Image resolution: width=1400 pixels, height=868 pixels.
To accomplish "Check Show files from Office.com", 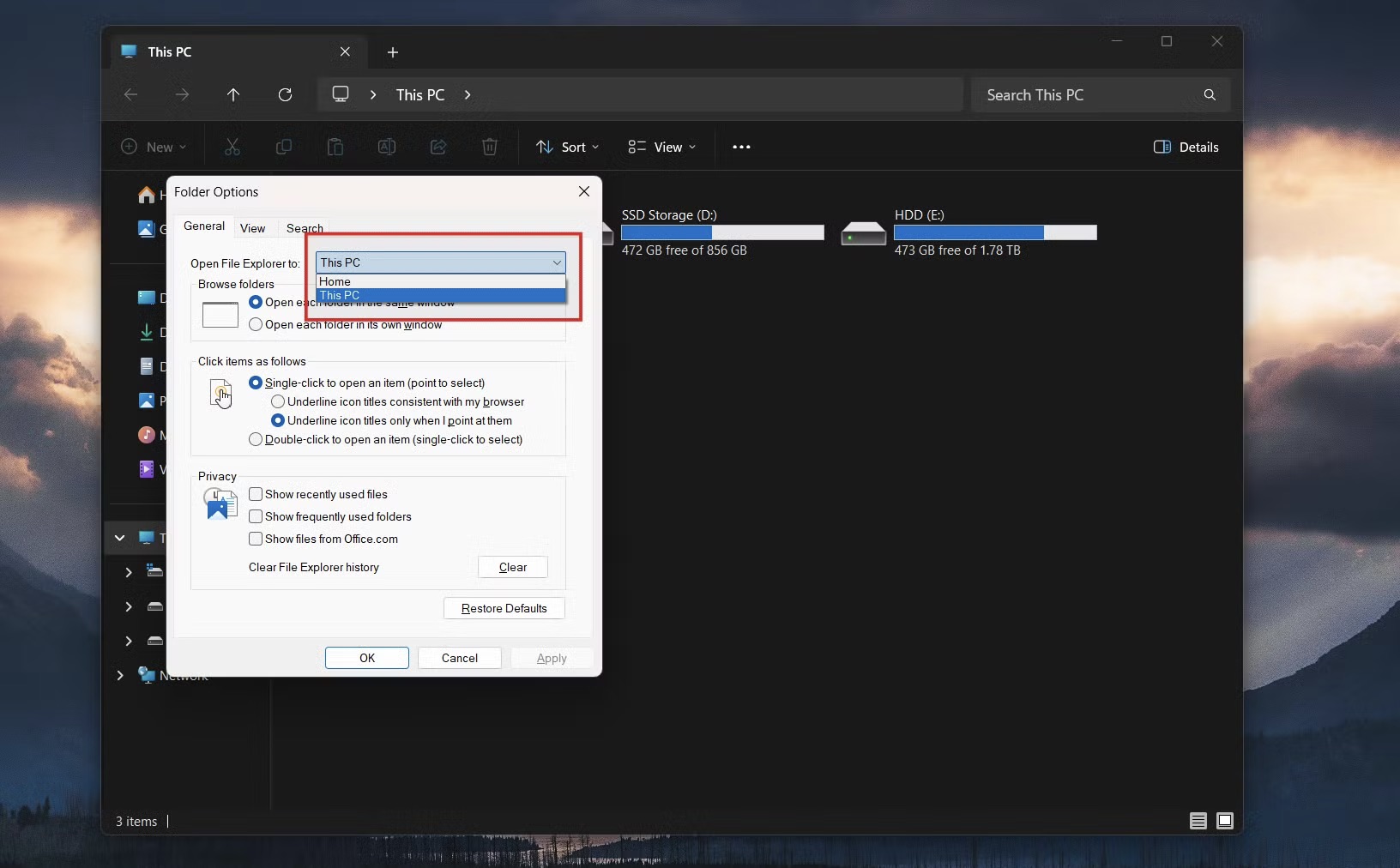I will [x=256, y=539].
